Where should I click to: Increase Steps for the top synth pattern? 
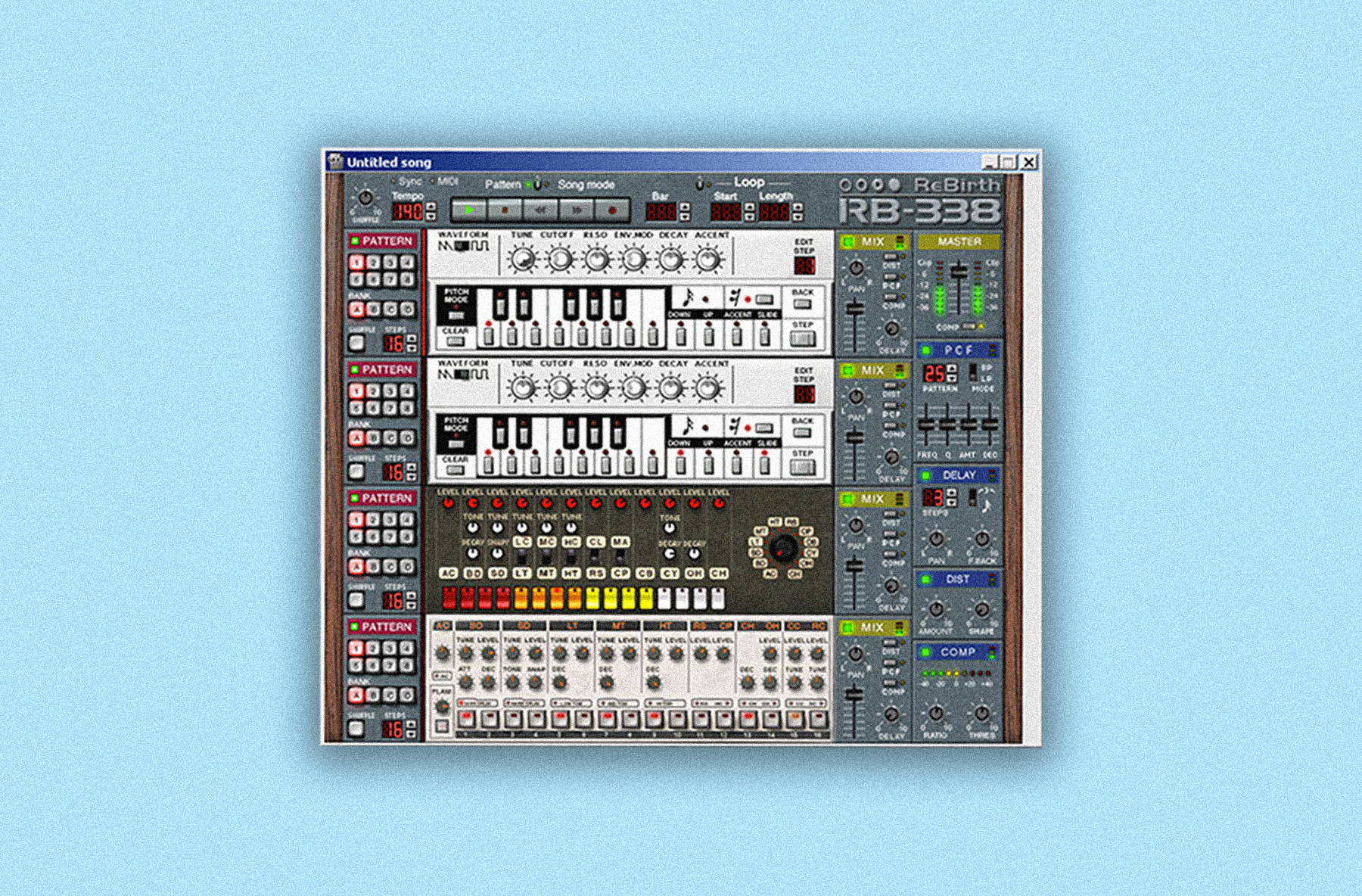pos(412,339)
